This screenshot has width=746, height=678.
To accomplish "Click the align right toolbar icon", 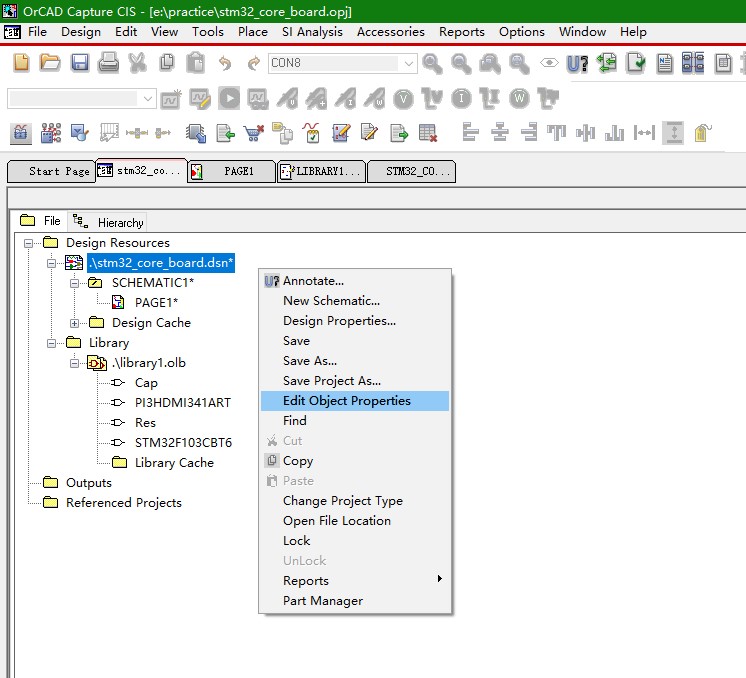I will 529,132.
